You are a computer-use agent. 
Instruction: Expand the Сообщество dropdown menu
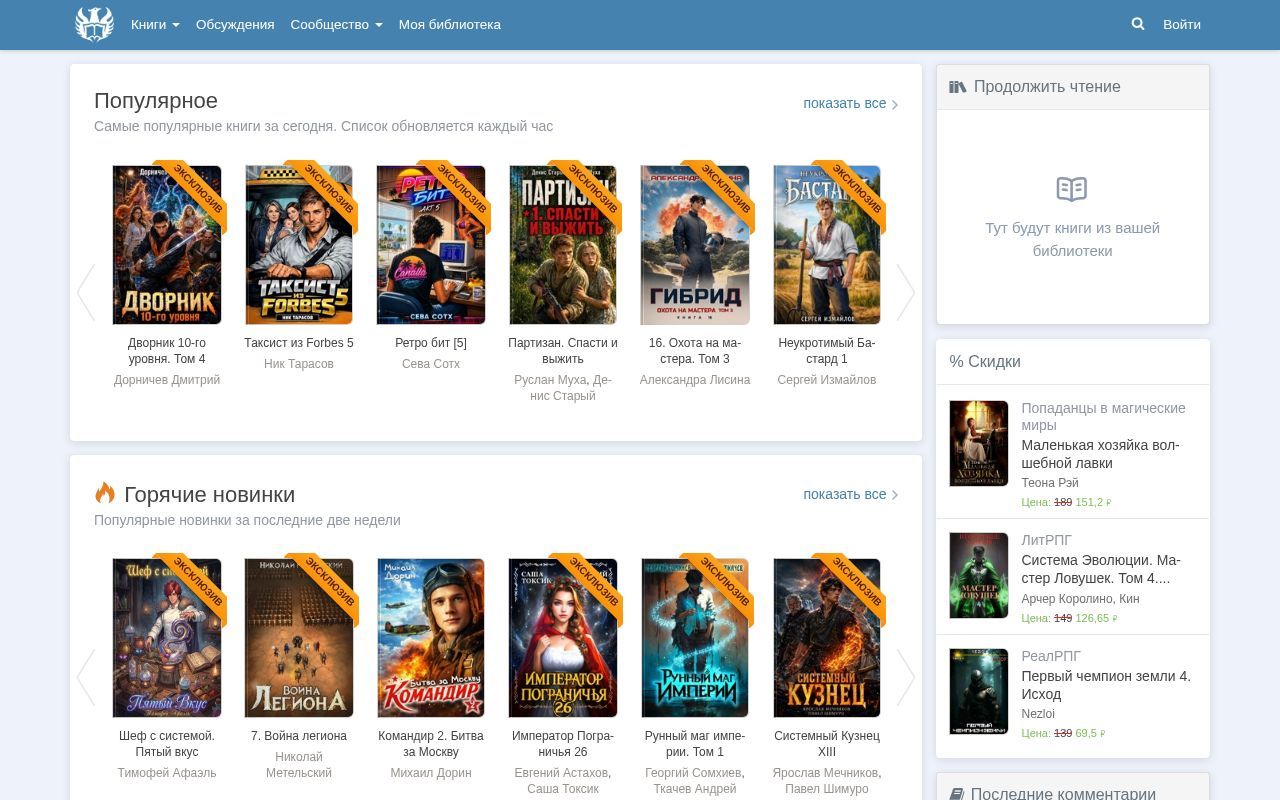click(x=336, y=24)
